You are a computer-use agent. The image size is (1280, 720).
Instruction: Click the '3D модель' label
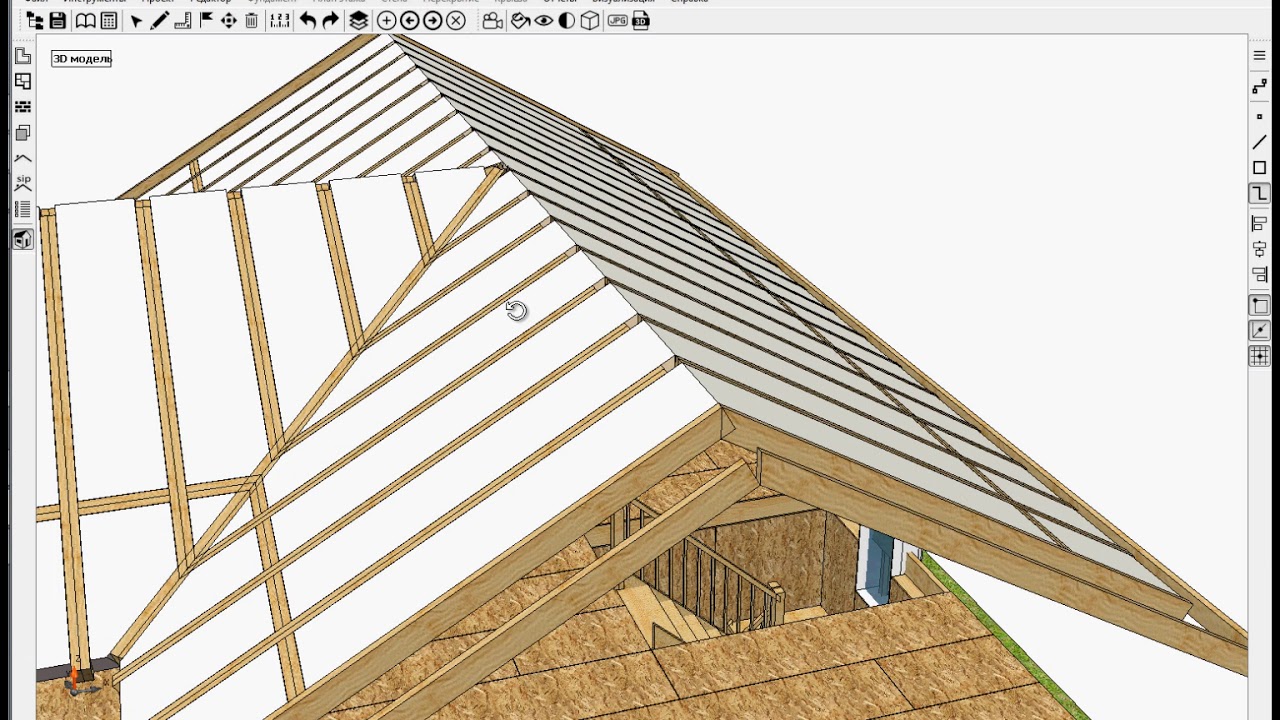click(x=82, y=59)
